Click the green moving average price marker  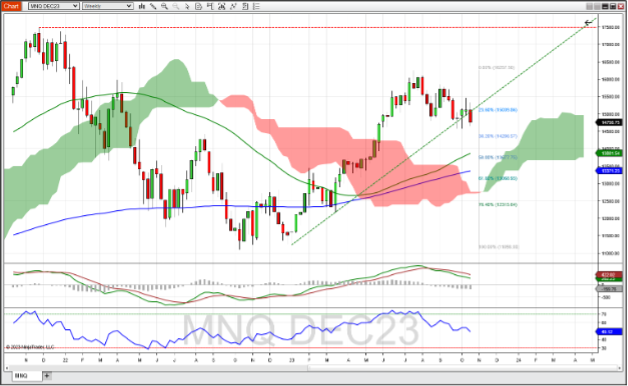[610, 153]
